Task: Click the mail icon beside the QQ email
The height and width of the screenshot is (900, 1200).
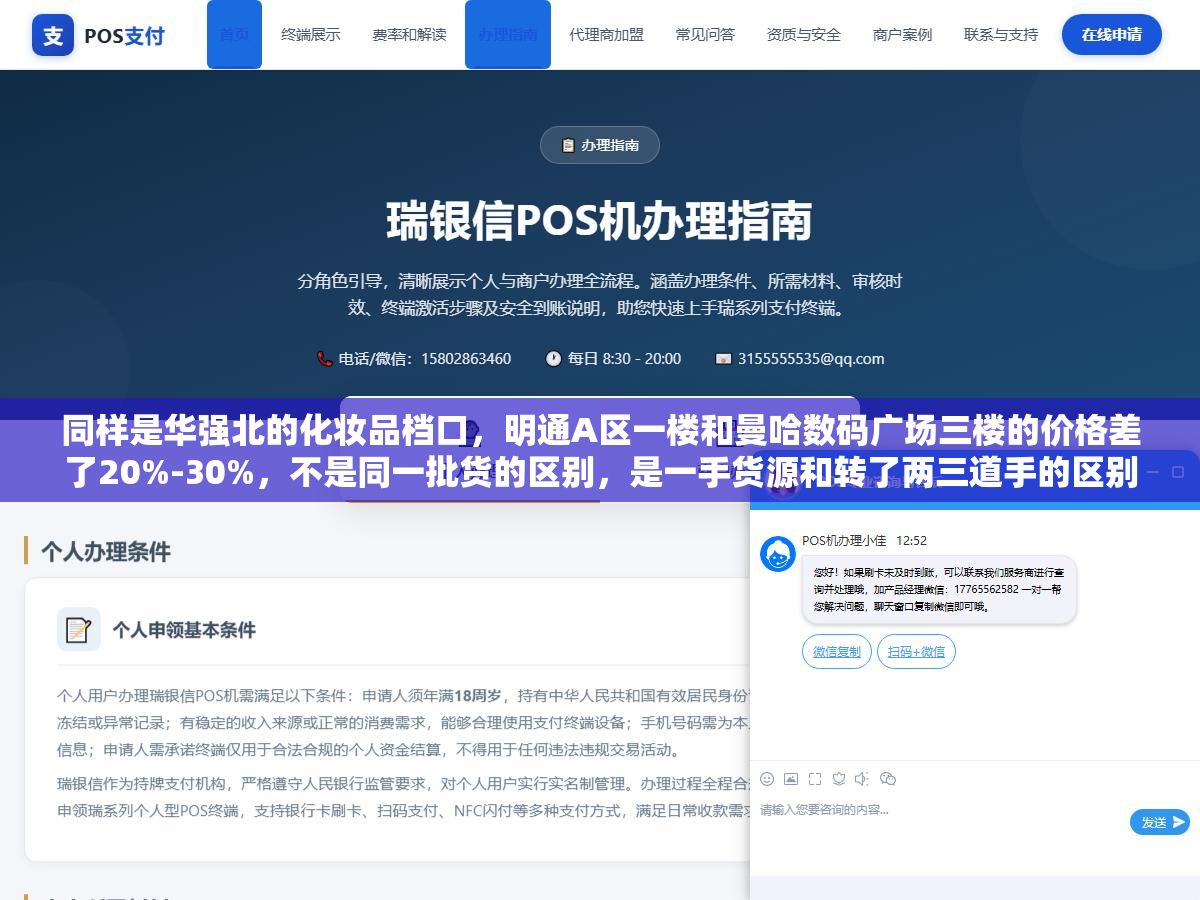Action: 723,358
